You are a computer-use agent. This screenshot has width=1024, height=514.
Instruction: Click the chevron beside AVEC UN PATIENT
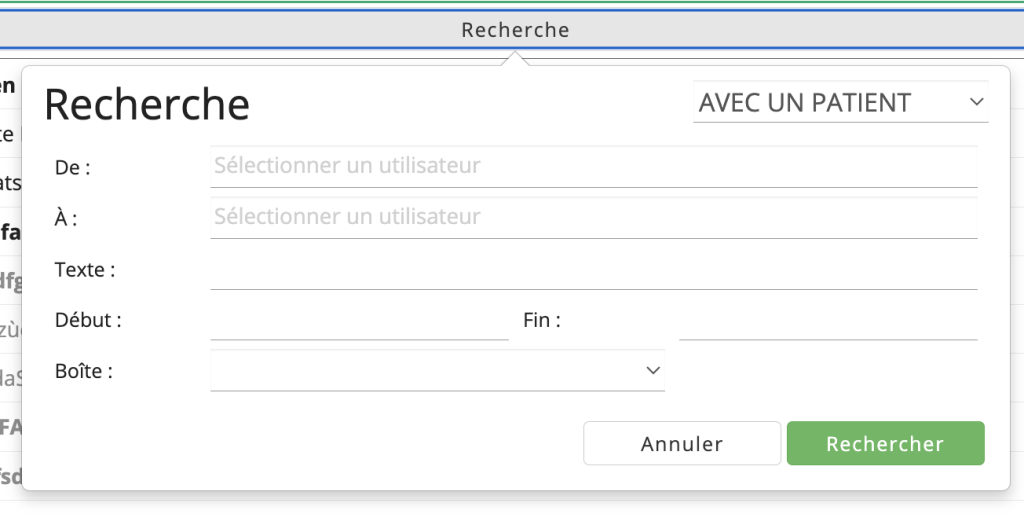tap(976, 102)
